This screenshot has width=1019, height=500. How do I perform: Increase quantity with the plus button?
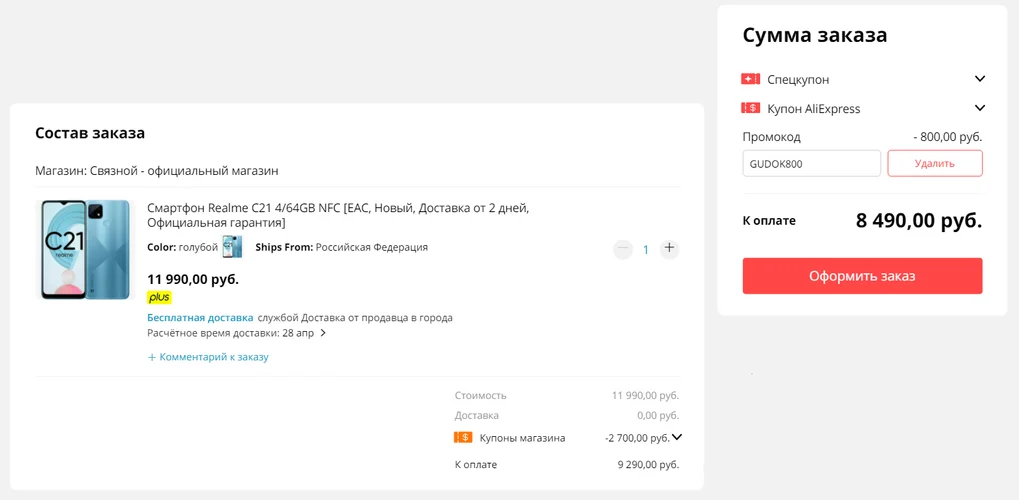[669, 248]
